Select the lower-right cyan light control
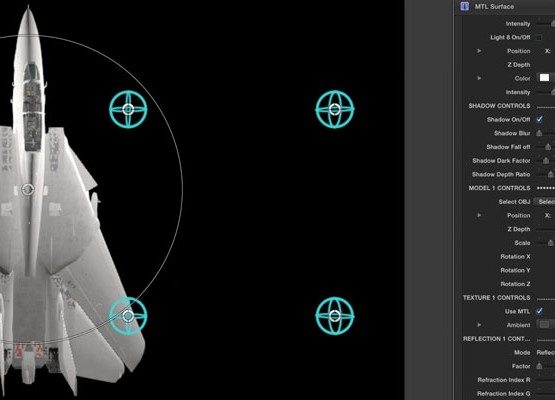This screenshot has height=400, width=555. click(334, 316)
